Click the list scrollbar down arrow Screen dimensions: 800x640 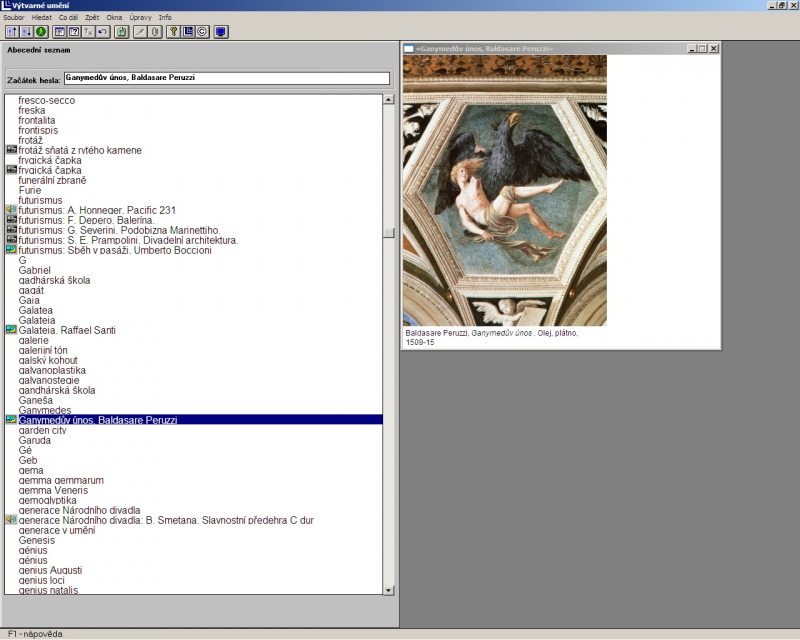click(x=388, y=590)
